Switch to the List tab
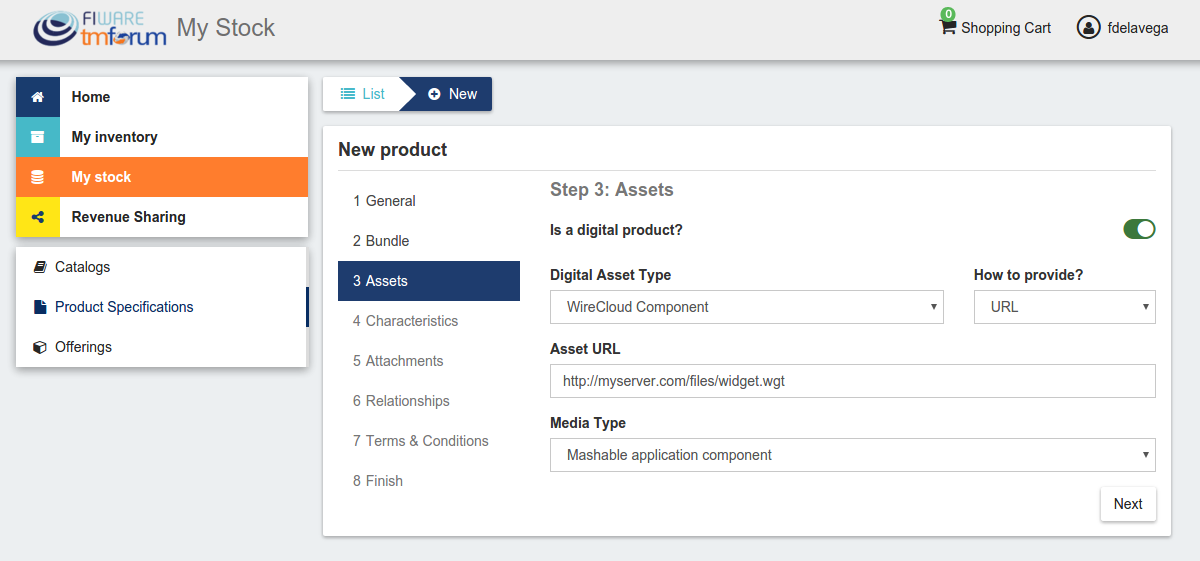This screenshot has height=561, width=1200. 362,94
